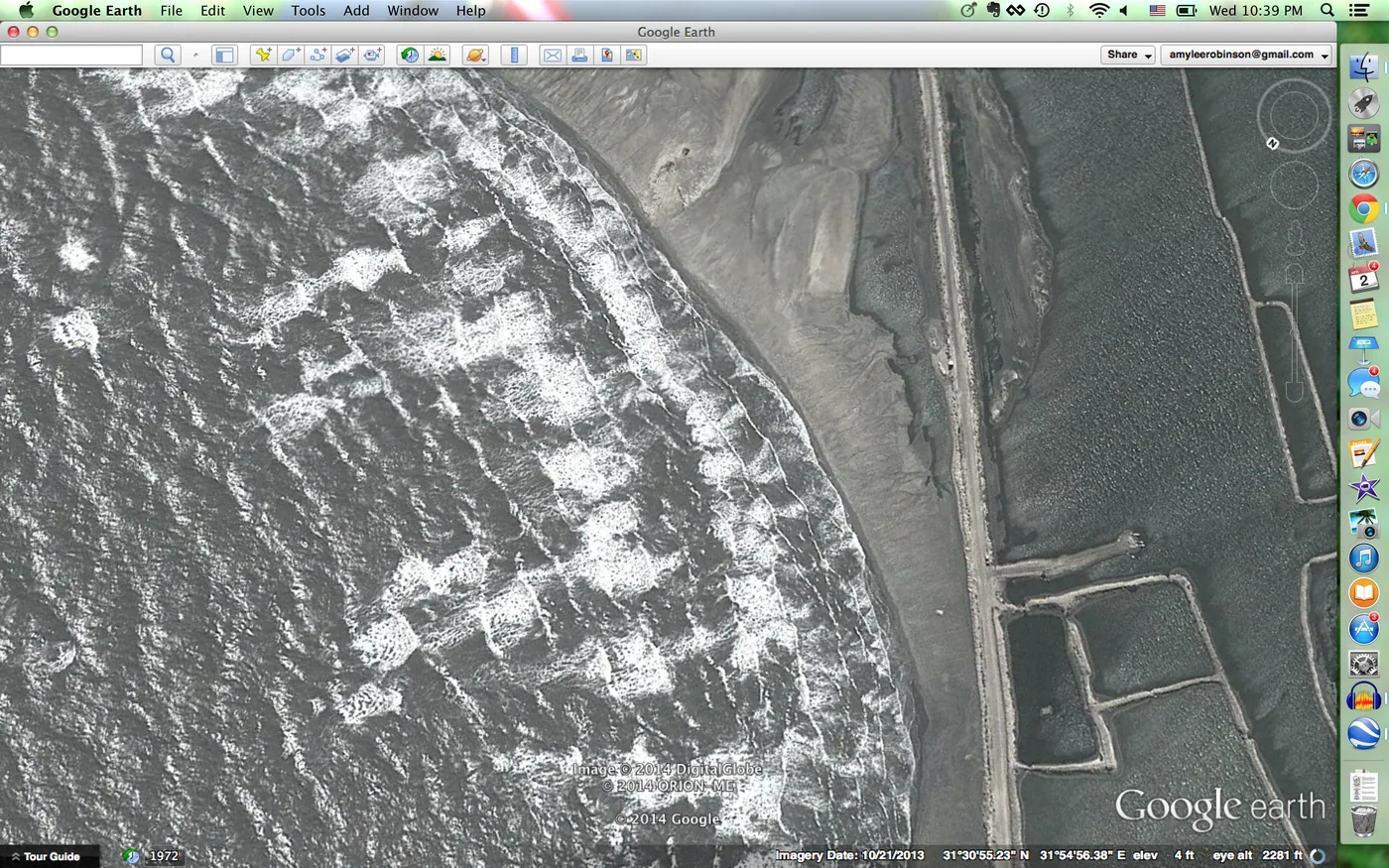Toggle sunlight across the landscape
1389x868 pixels.
[x=437, y=55]
